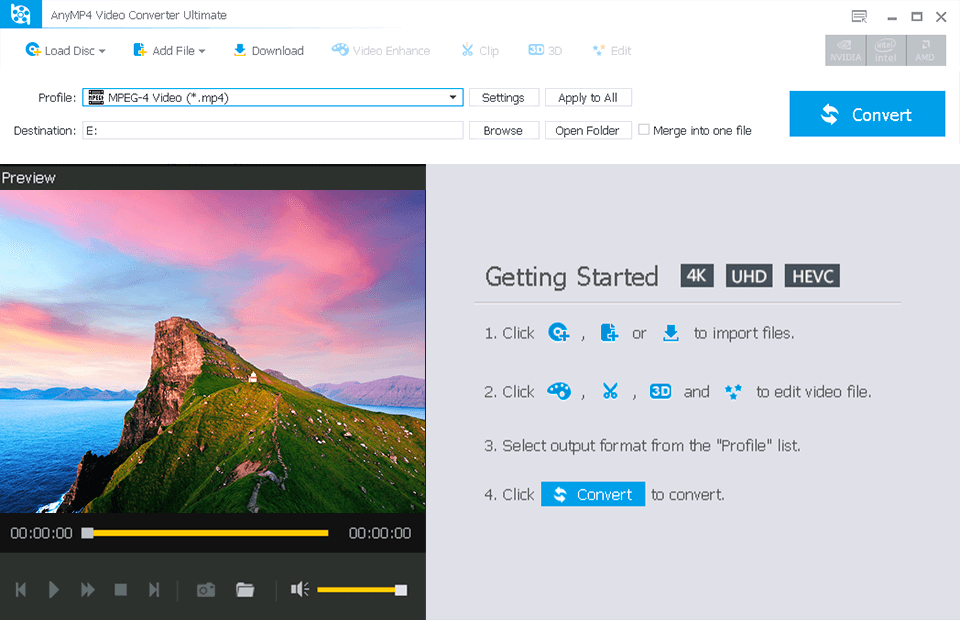Enable Merge into one file
Image resolution: width=960 pixels, height=620 pixels.
pos(643,130)
